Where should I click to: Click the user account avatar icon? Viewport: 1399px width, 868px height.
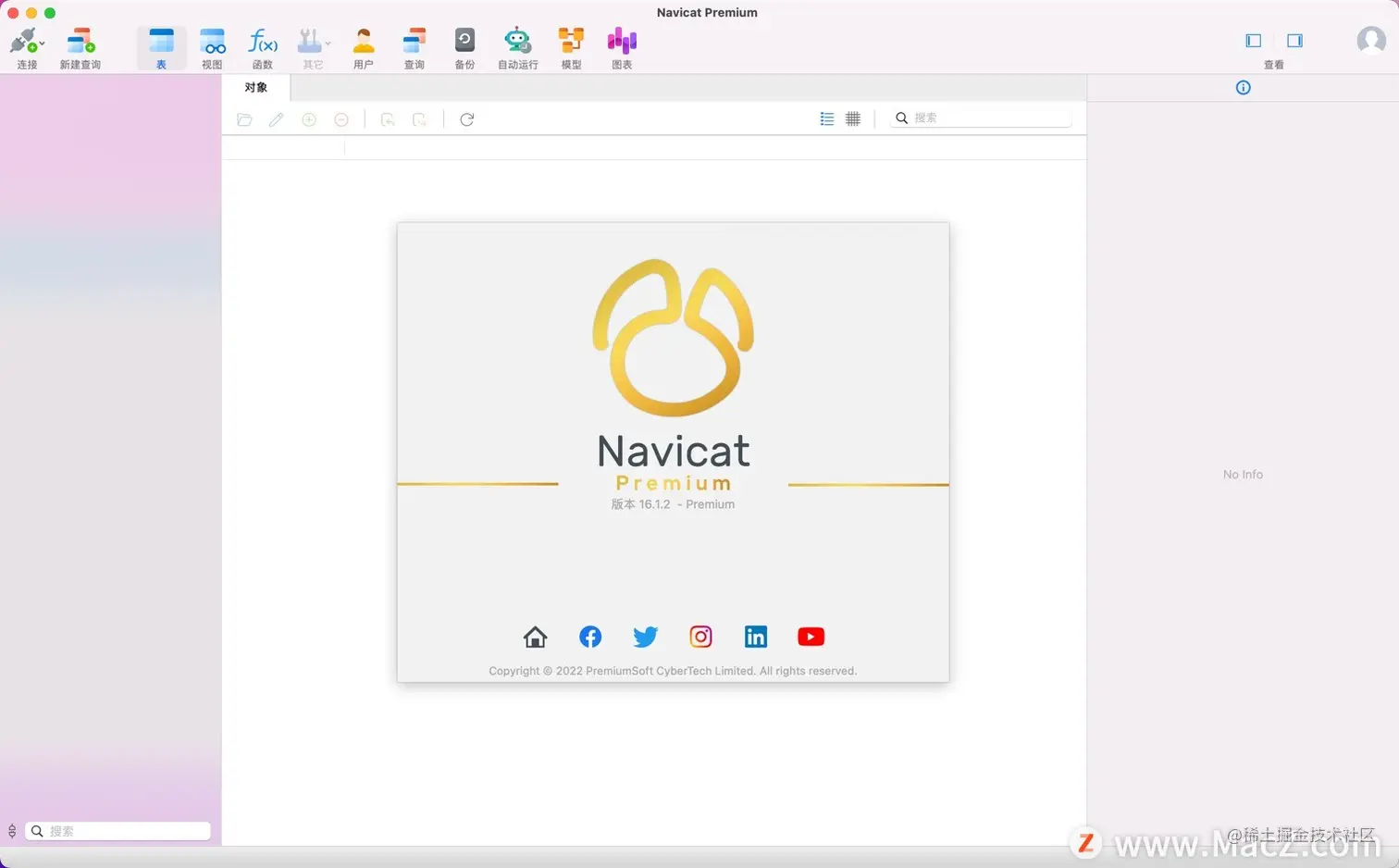coord(1370,41)
